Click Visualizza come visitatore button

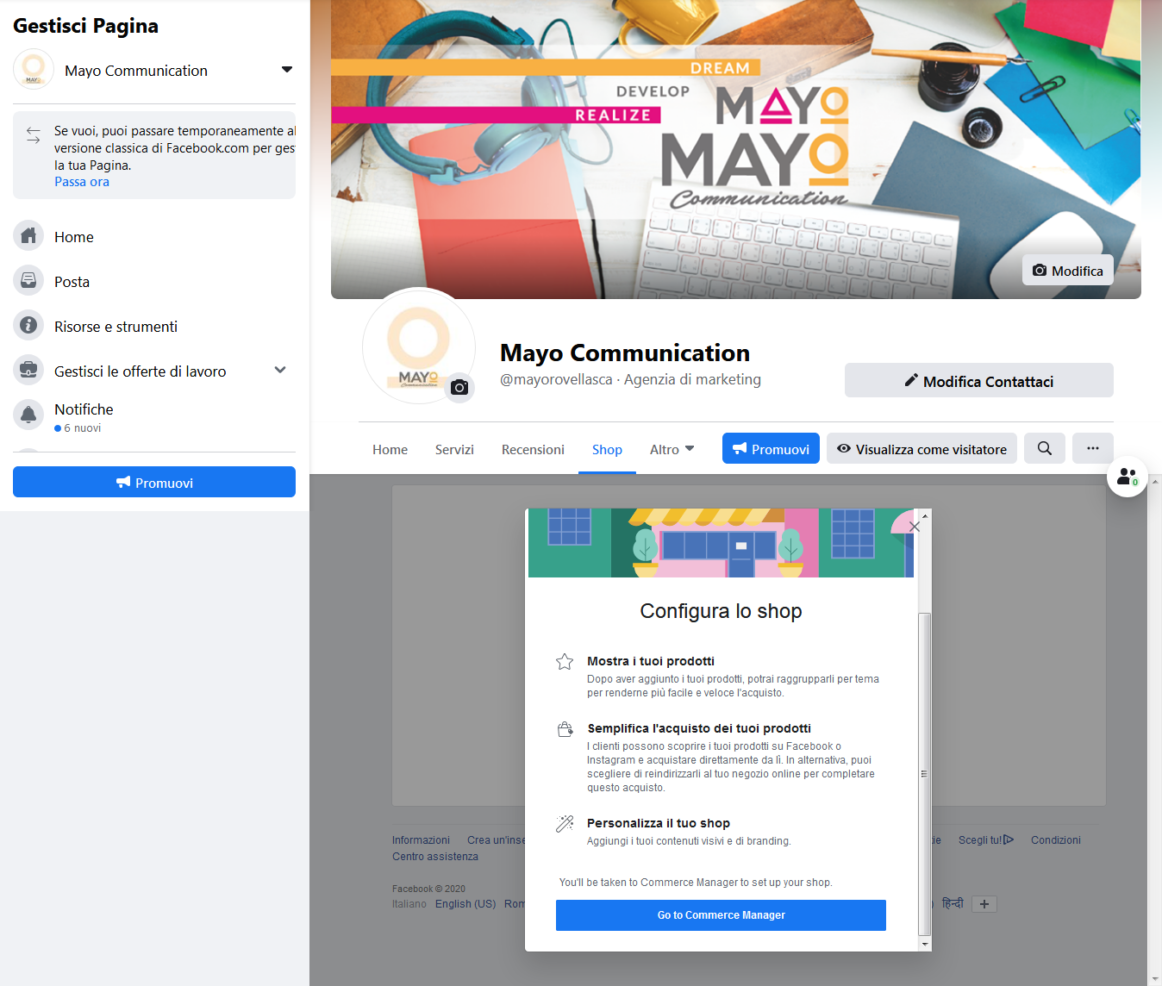(921, 448)
